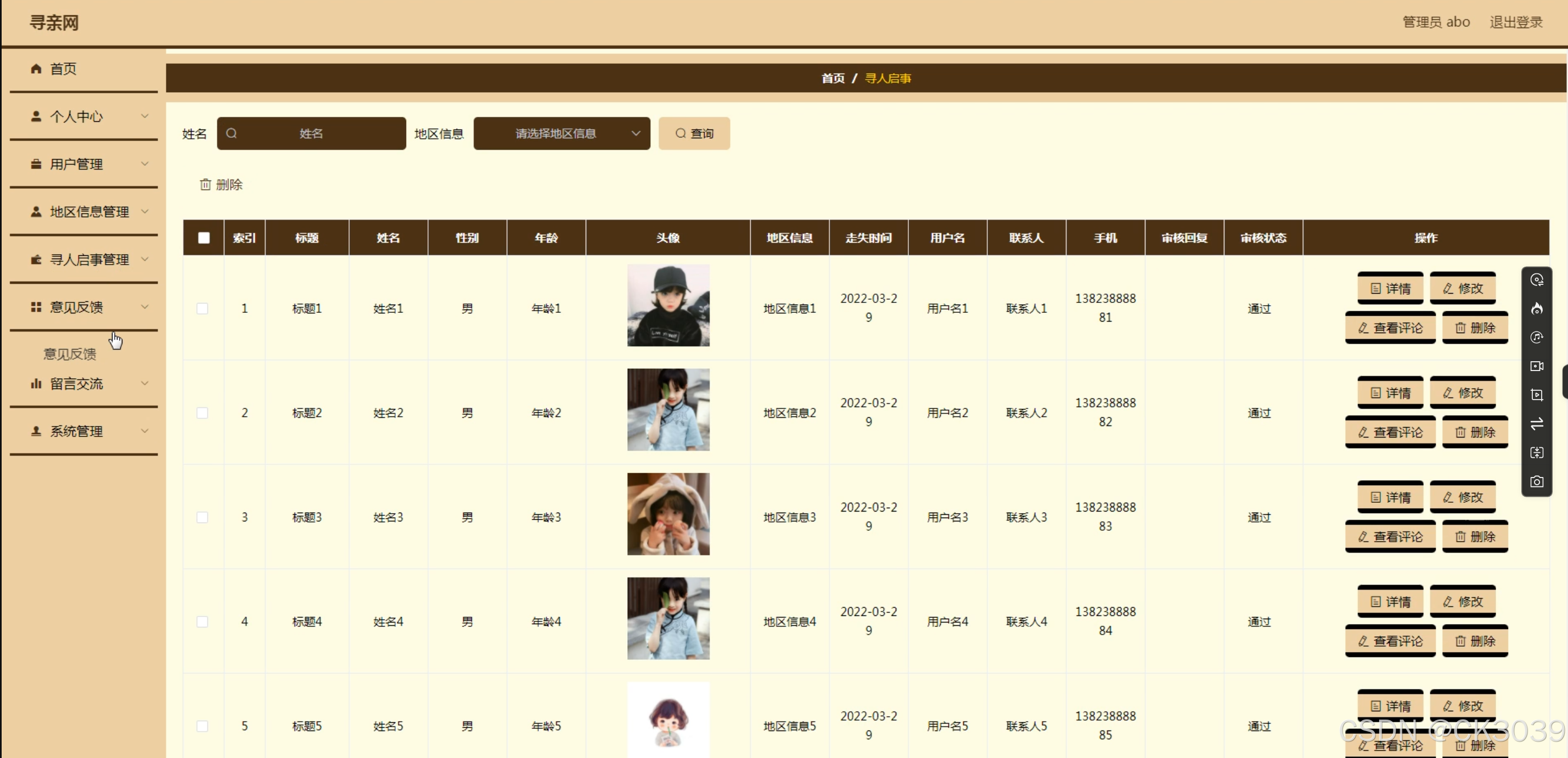Click 退出登录 link at top right
This screenshot has height=758, width=1568.
pos(1516,23)
